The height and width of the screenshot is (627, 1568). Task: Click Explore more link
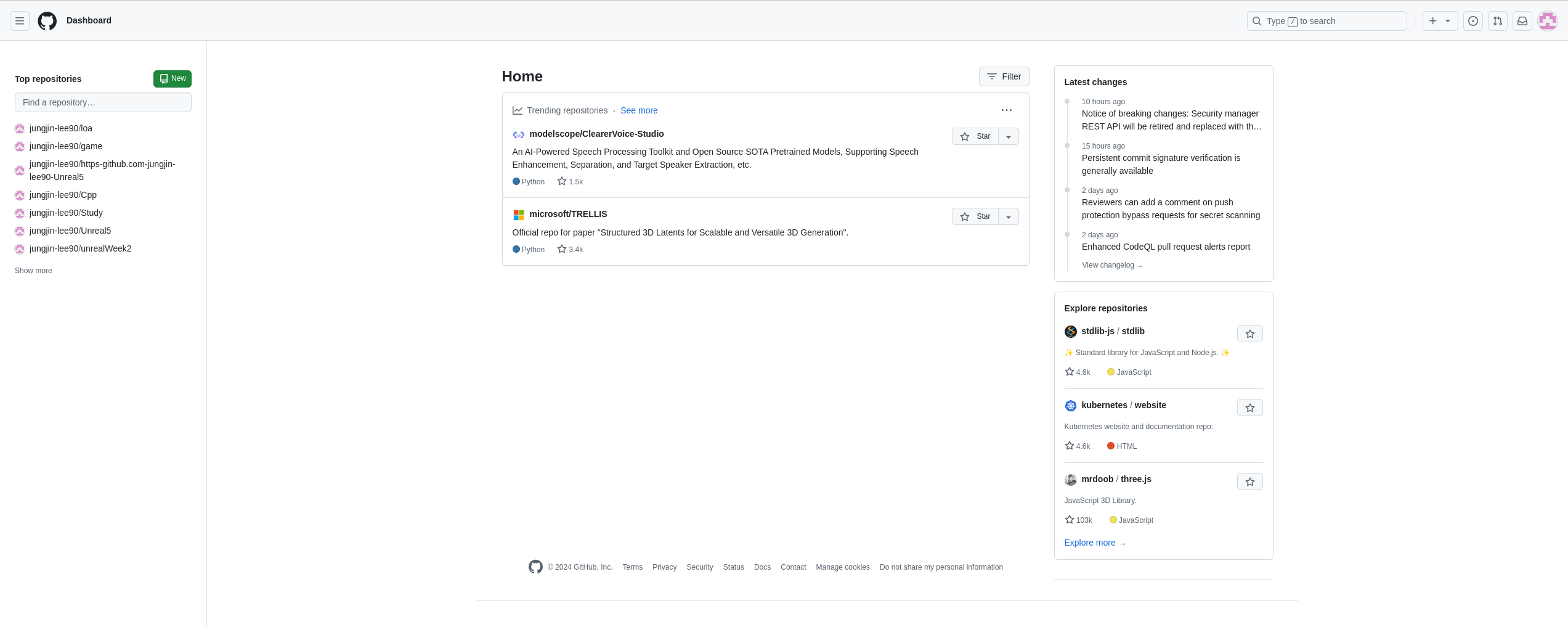pos(1095,543)
